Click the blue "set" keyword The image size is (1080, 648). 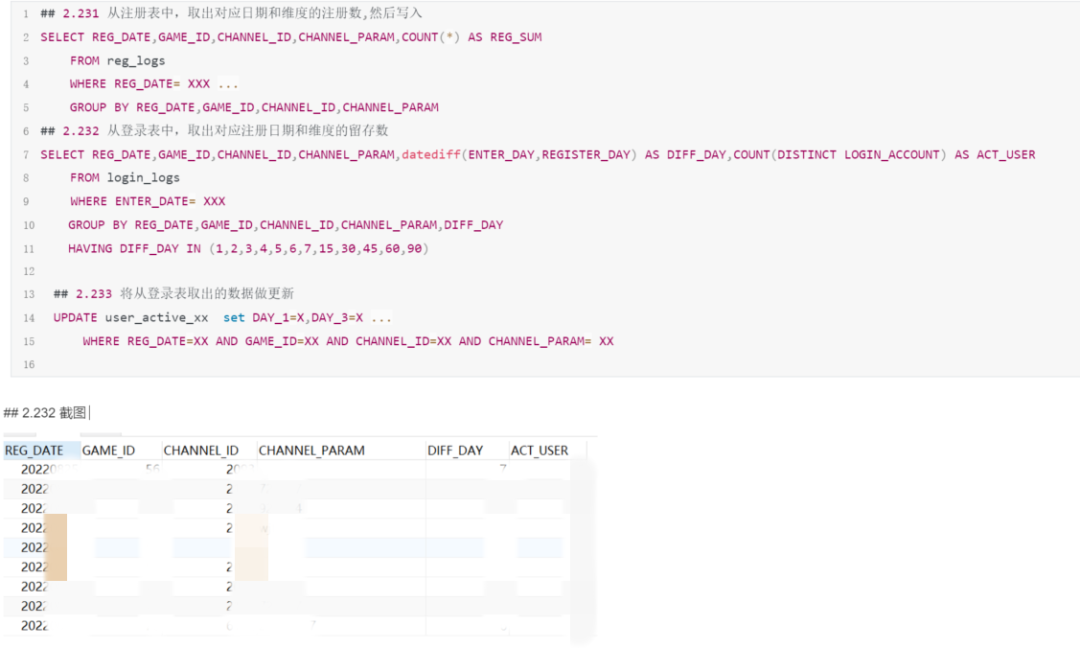[x=233, y=317]
